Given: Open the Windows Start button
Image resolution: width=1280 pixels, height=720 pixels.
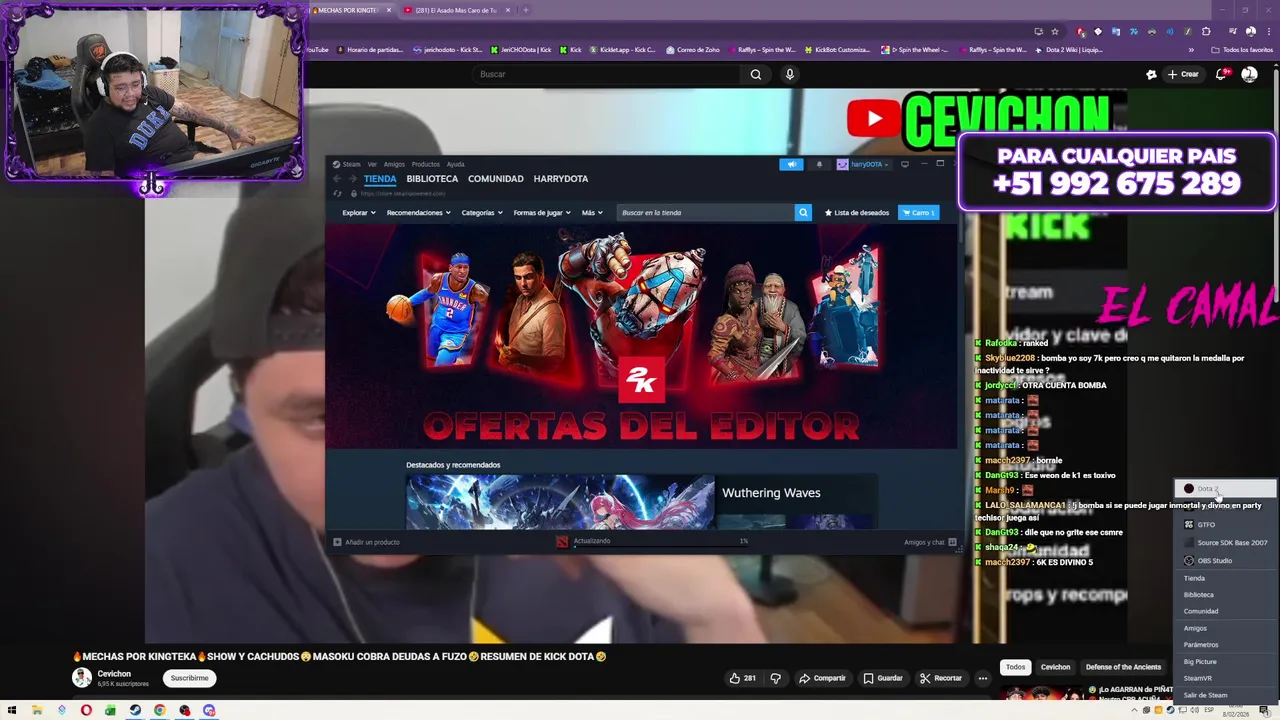Looking at the screenshot, I should coord(12,711).
